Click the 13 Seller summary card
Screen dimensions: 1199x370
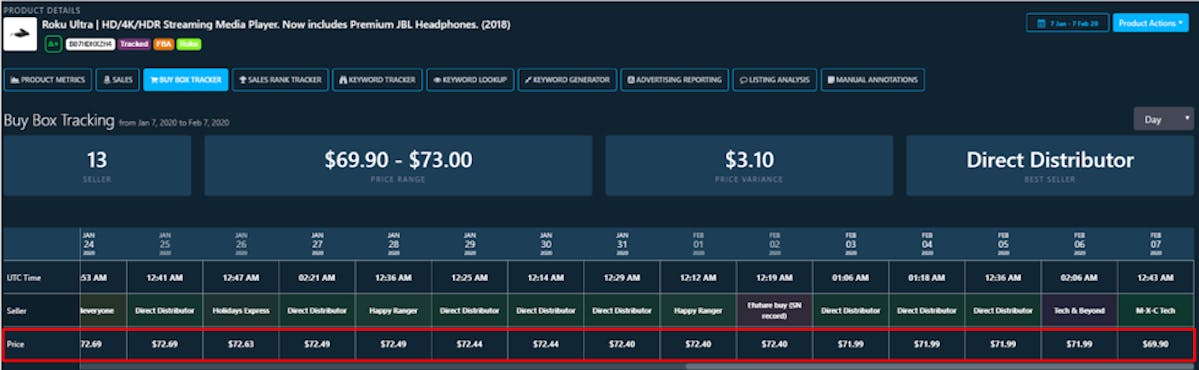[x=97, y=166]
